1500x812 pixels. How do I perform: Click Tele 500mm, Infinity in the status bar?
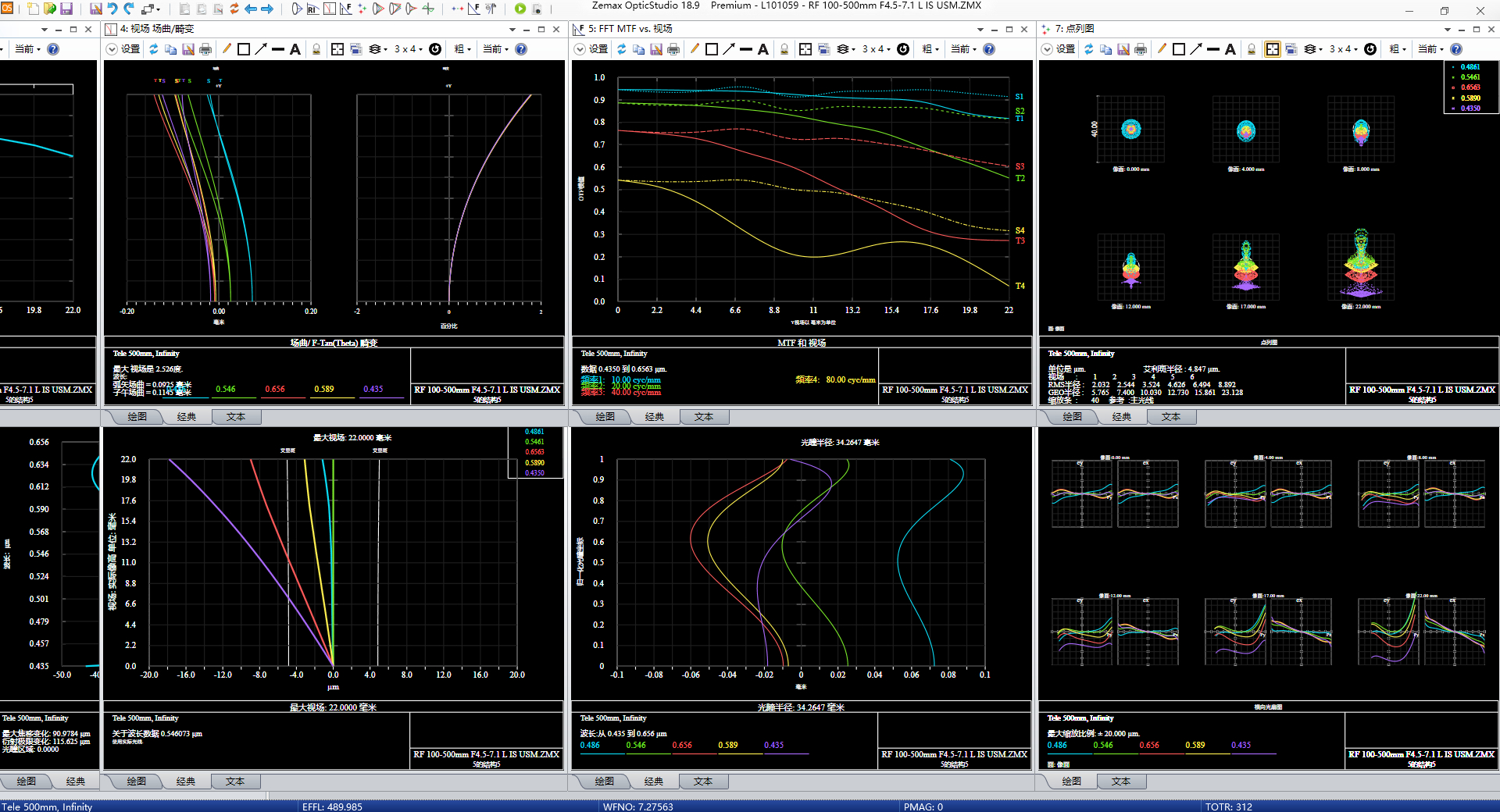pos(47,807)
